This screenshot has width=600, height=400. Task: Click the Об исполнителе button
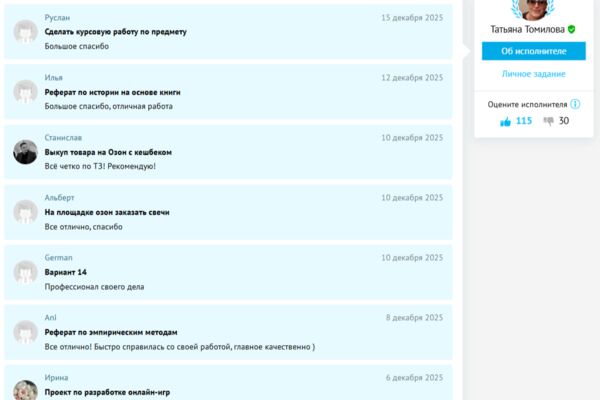pos(534,51)
